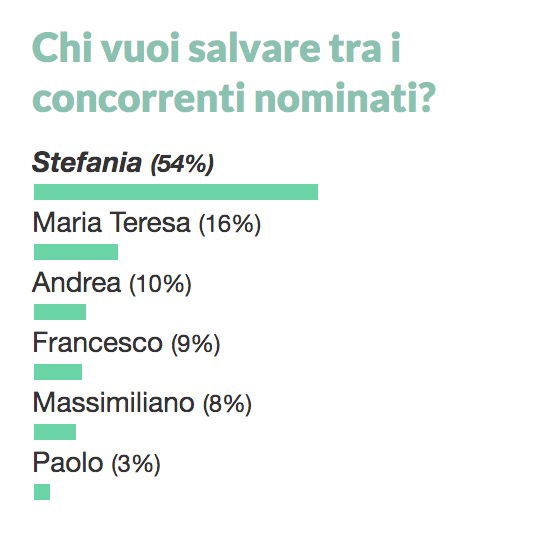
Task: Click the 54% percentage next to Stefania
Action: [182, 164]
